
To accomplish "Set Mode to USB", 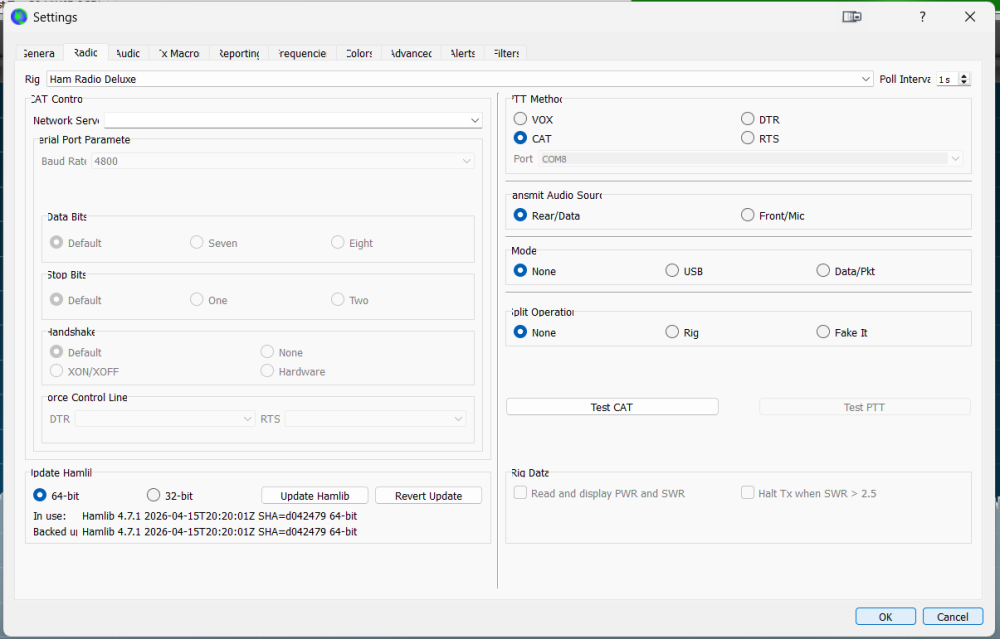I will coord(684,271).
